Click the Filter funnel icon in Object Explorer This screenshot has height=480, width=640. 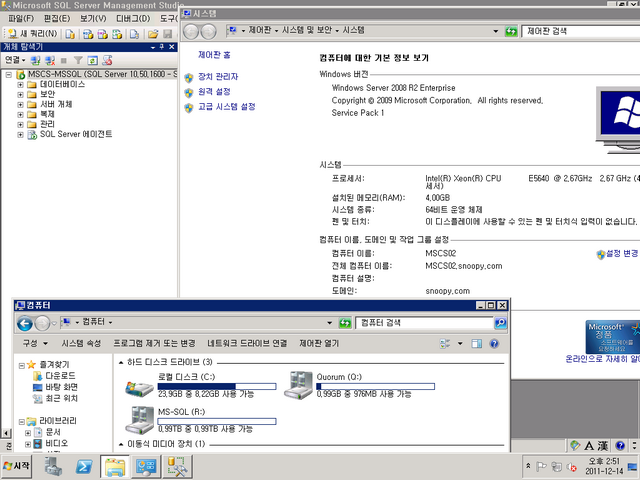coord(78,60)
